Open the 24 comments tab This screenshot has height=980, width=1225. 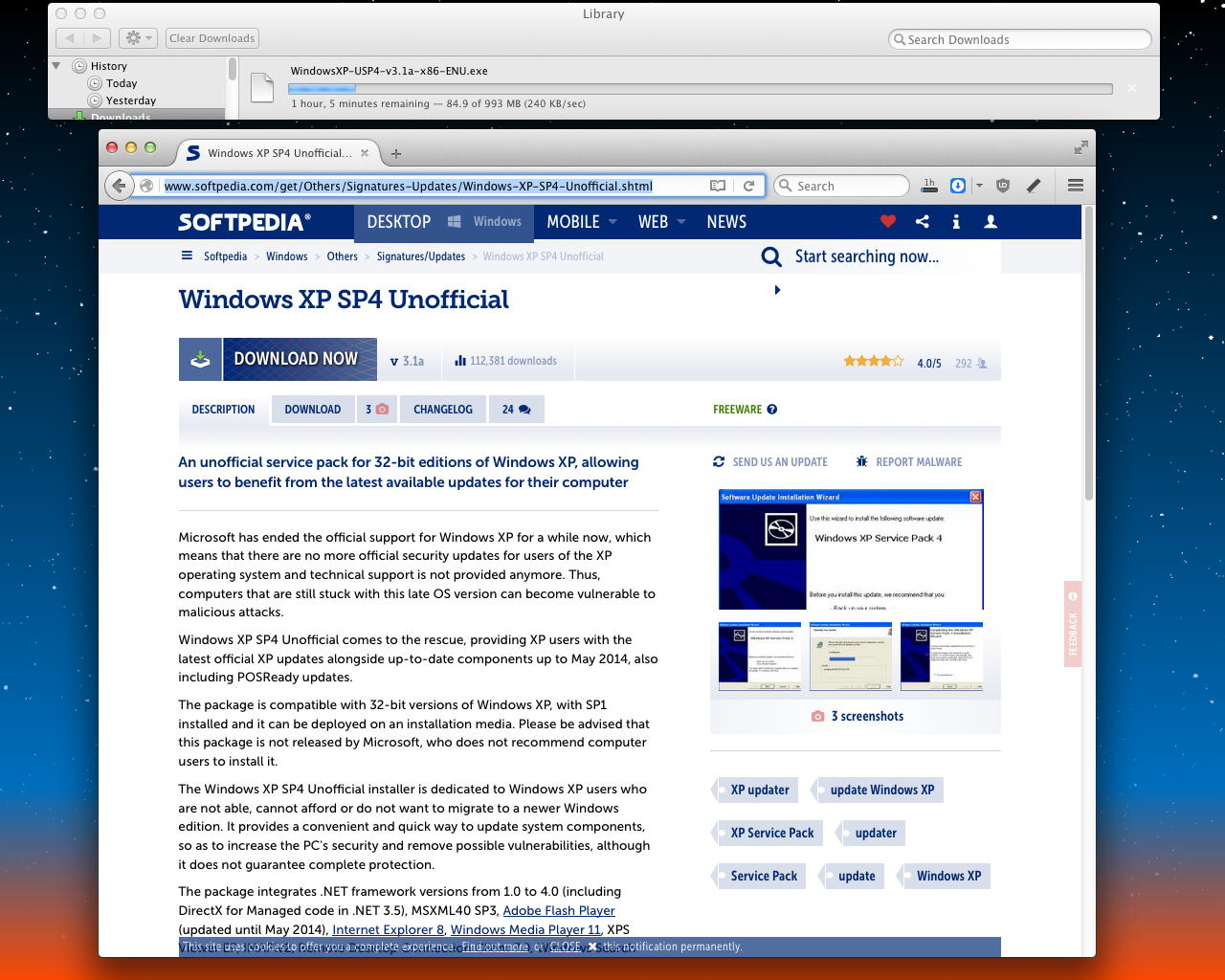pos(516,410)
